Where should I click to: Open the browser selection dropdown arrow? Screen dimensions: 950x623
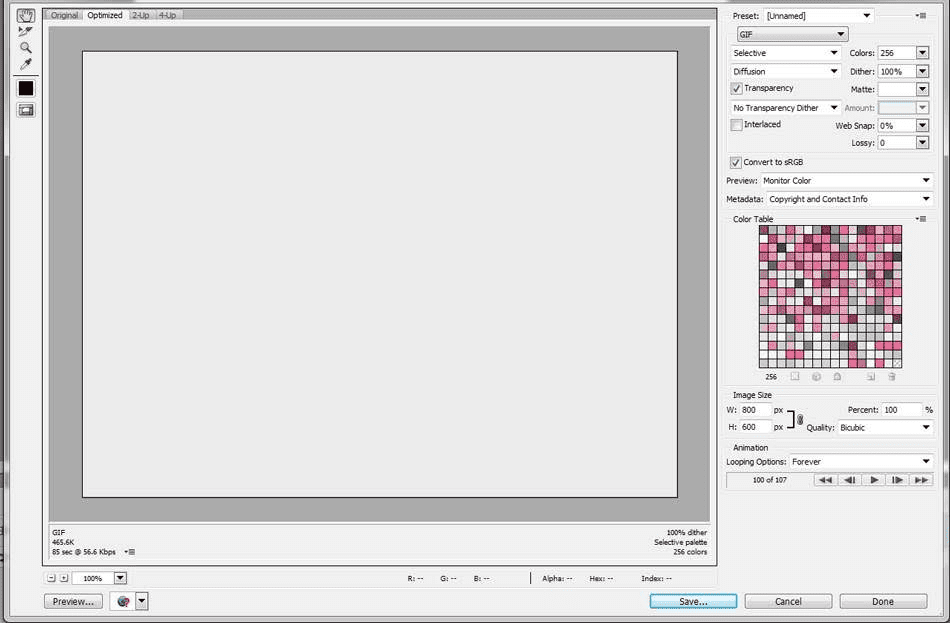tap(142, 602)
